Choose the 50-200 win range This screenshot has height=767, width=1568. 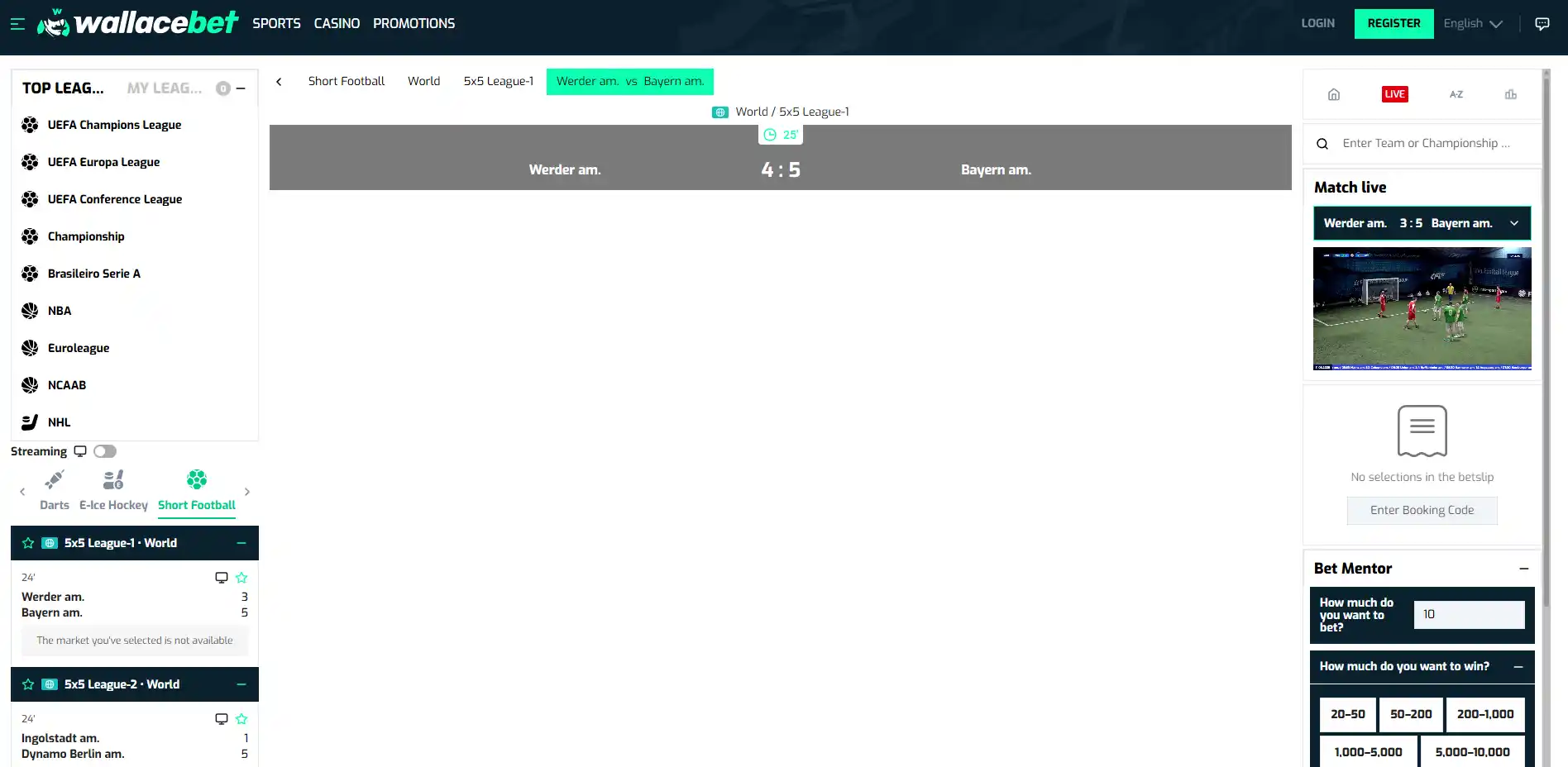(x=1411, y=715)
